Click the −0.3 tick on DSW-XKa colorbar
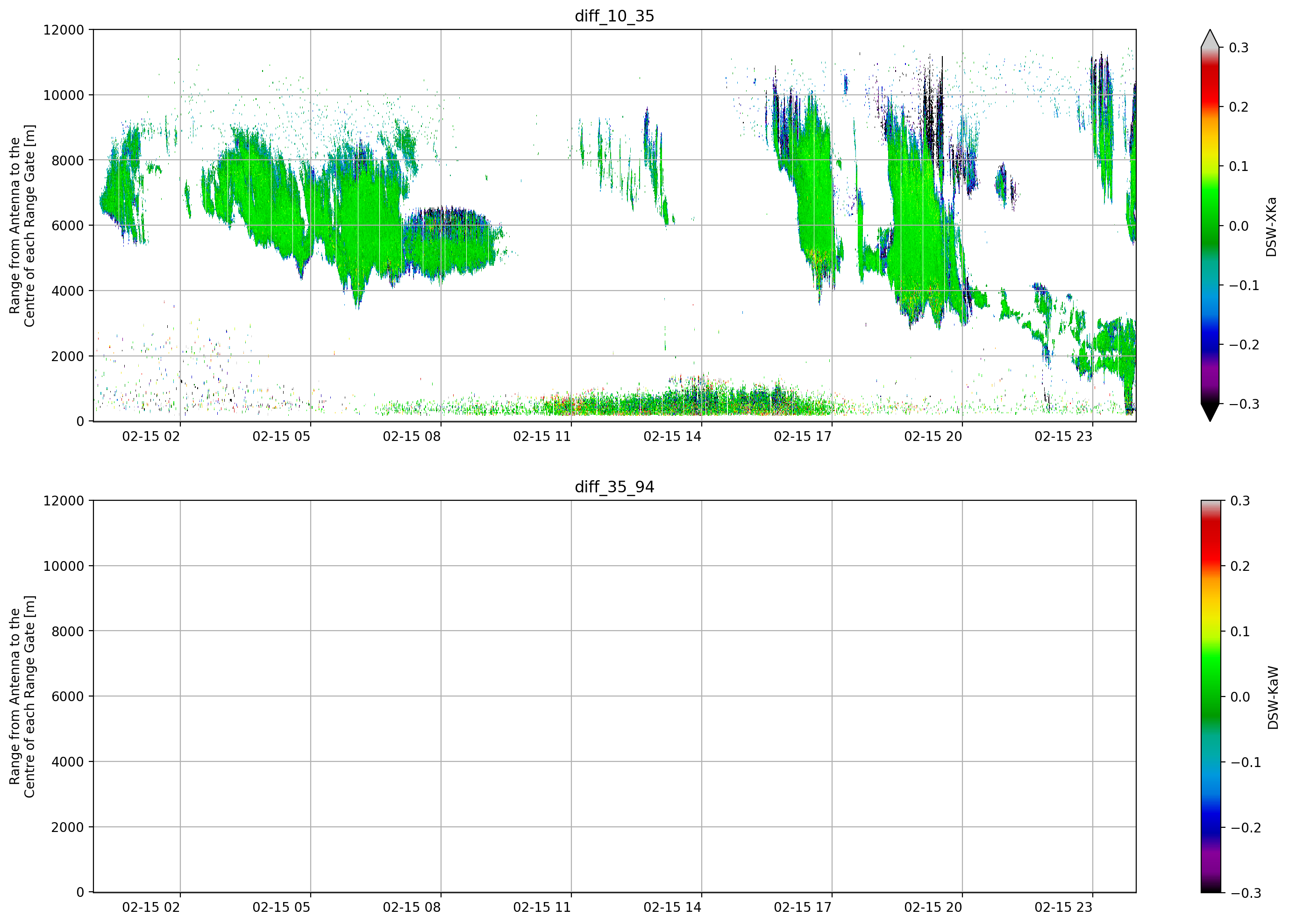Screen dimensions: 1289x924 [1244, 405]
